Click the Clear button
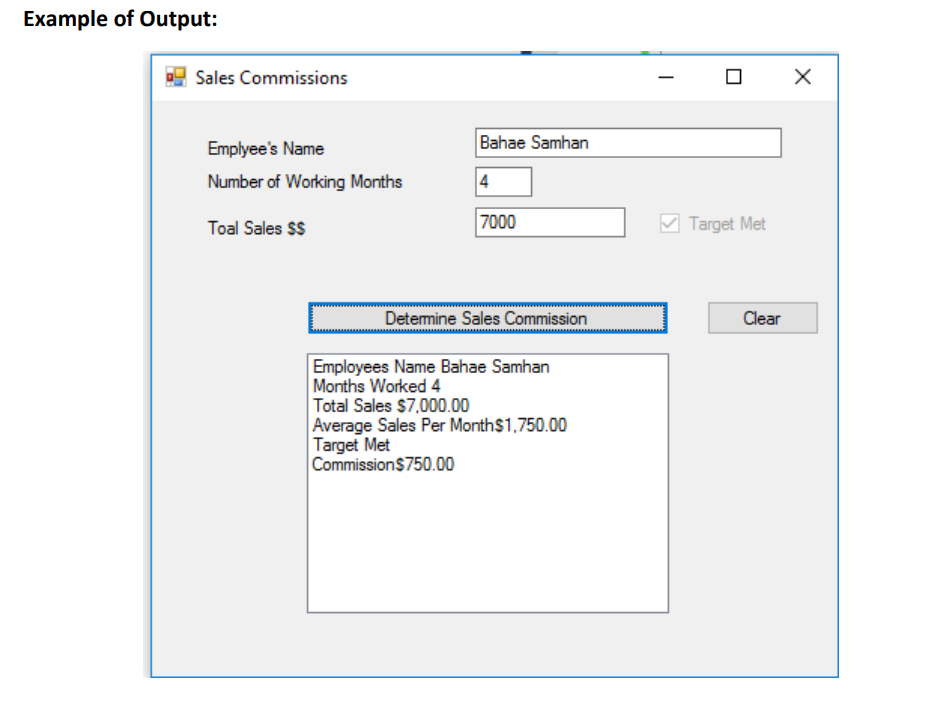This screenshot has width=943, height=718. (762, 318)
